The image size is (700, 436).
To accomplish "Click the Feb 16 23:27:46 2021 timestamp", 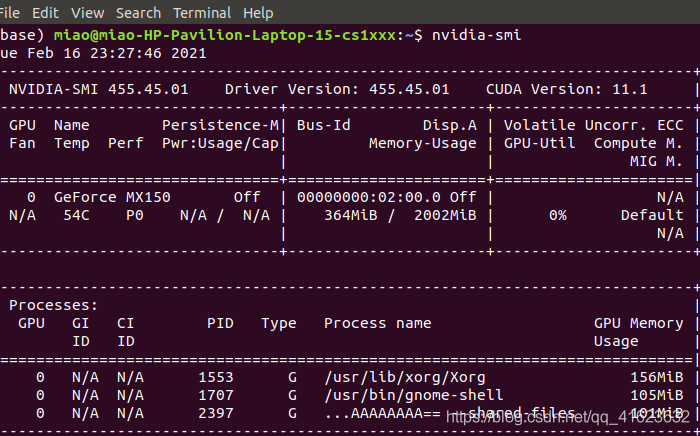I will coord(118,53).
